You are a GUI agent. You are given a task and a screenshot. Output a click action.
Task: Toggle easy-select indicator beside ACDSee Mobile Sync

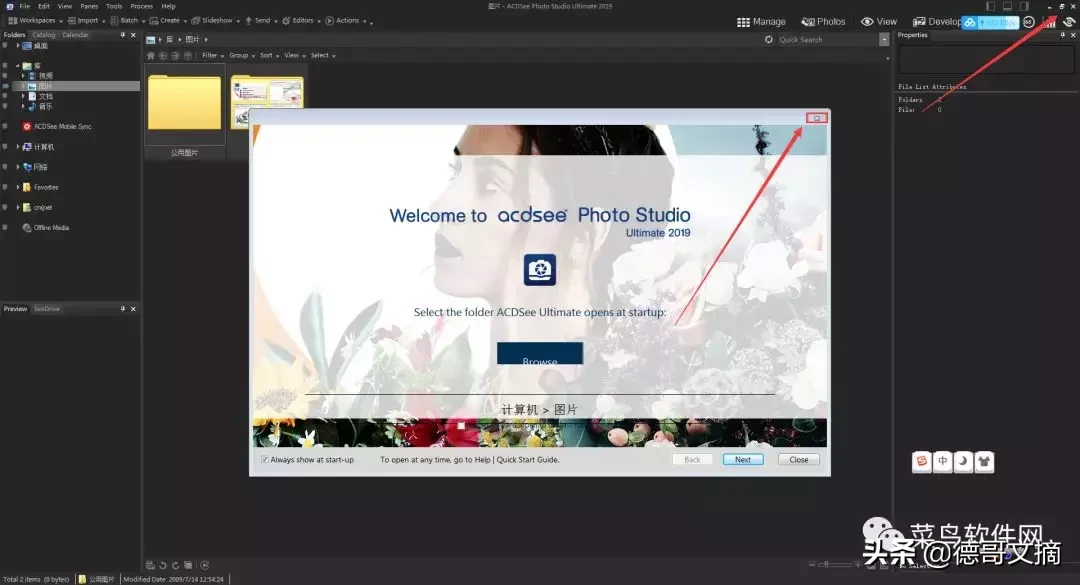[6, 127]
